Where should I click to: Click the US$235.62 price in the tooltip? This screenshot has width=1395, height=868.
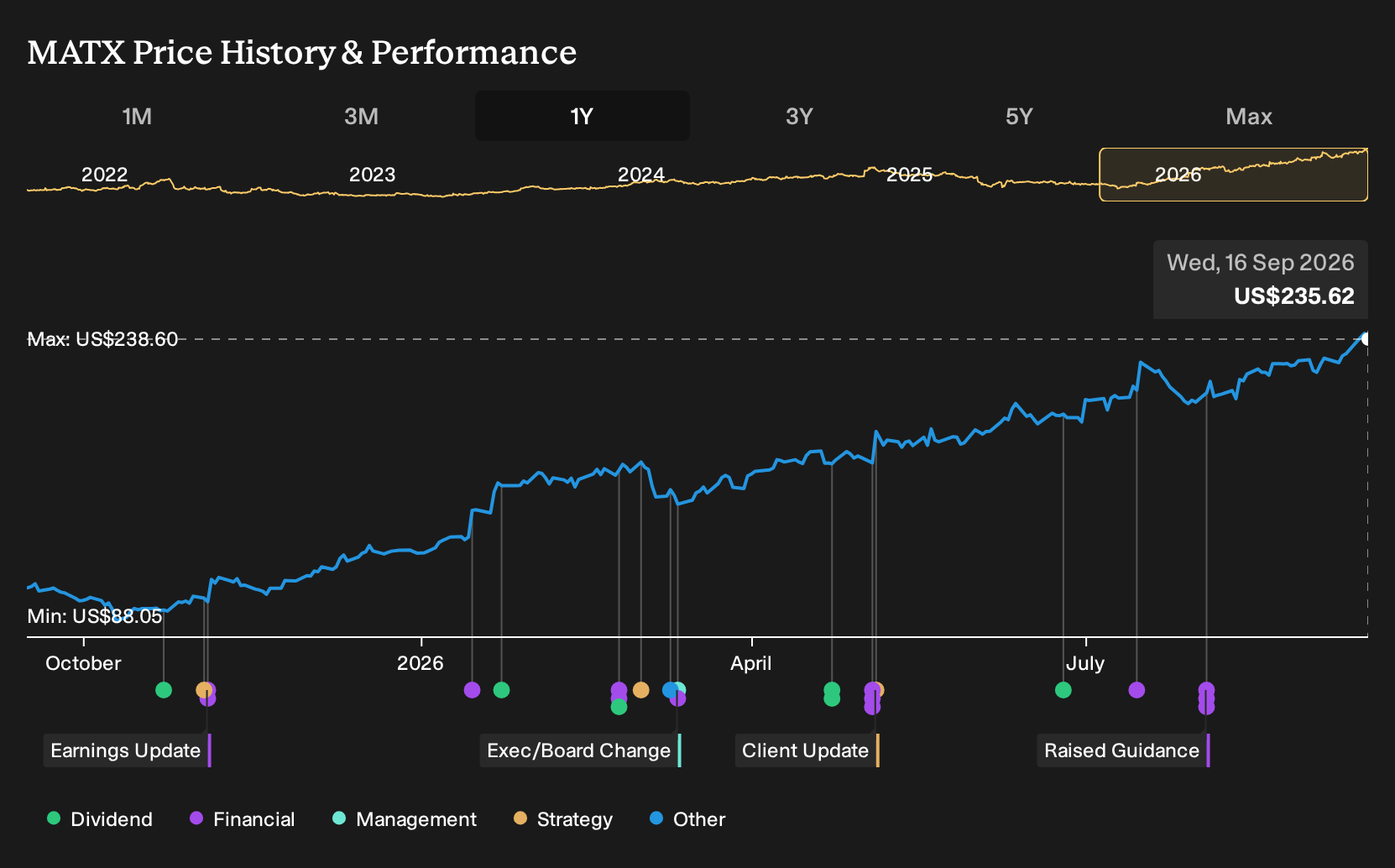1294,296
